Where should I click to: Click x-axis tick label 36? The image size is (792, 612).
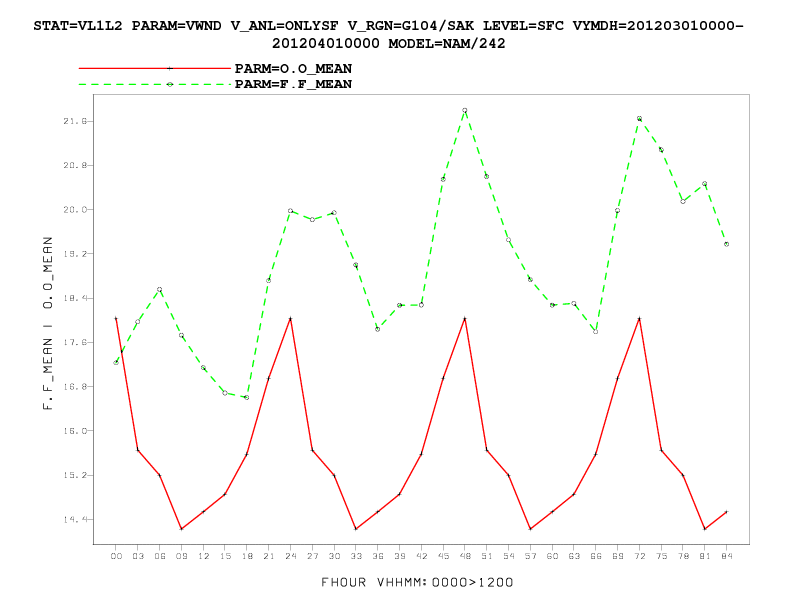(378, 556)
